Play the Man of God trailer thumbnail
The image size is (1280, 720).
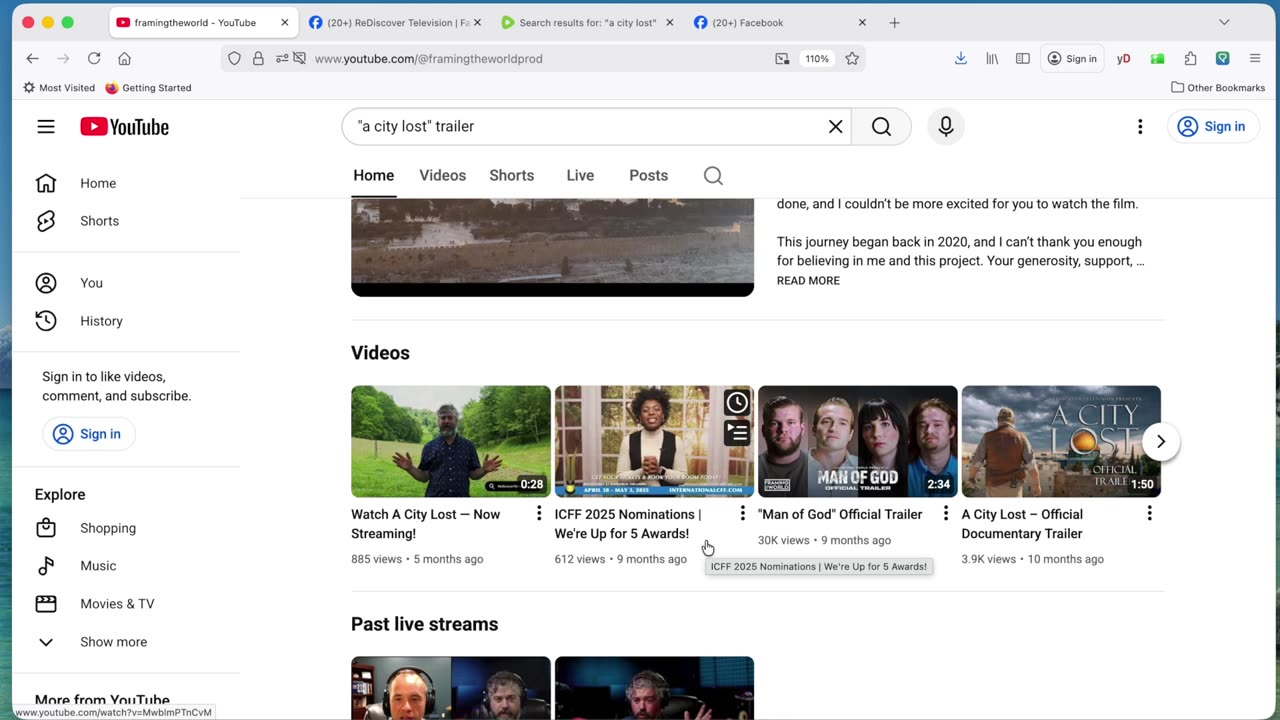[x=858, y=442]
